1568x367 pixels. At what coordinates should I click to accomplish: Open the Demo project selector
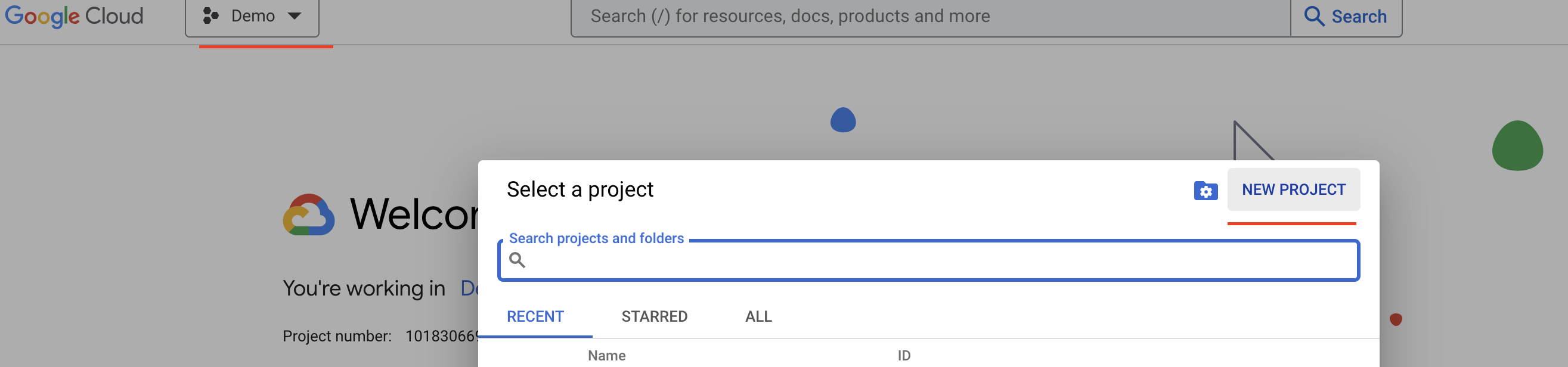pos(252,17)
